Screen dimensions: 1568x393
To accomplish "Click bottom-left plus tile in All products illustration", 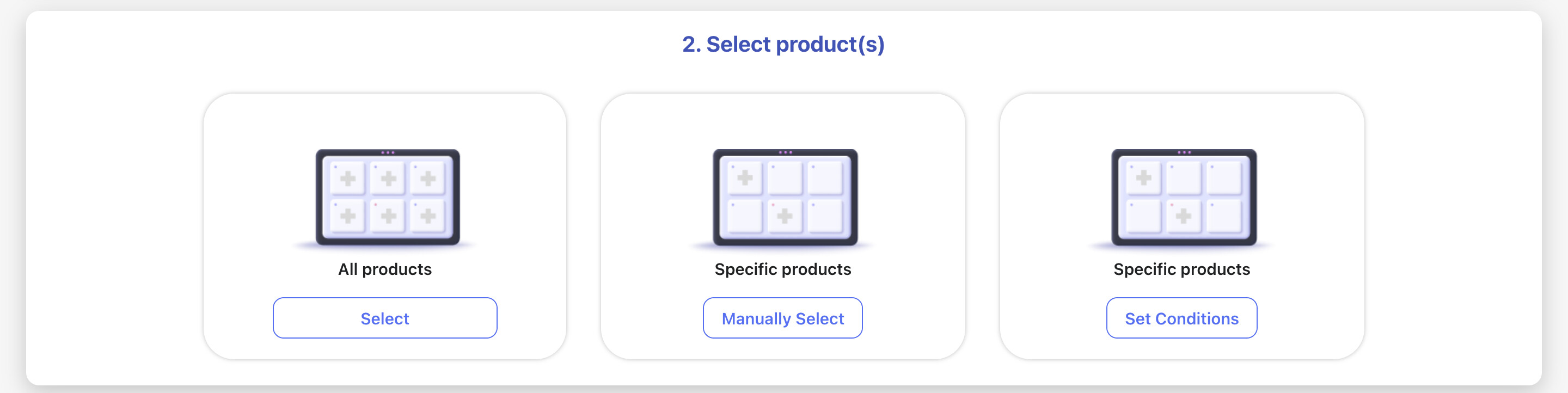I will [347, 216].
